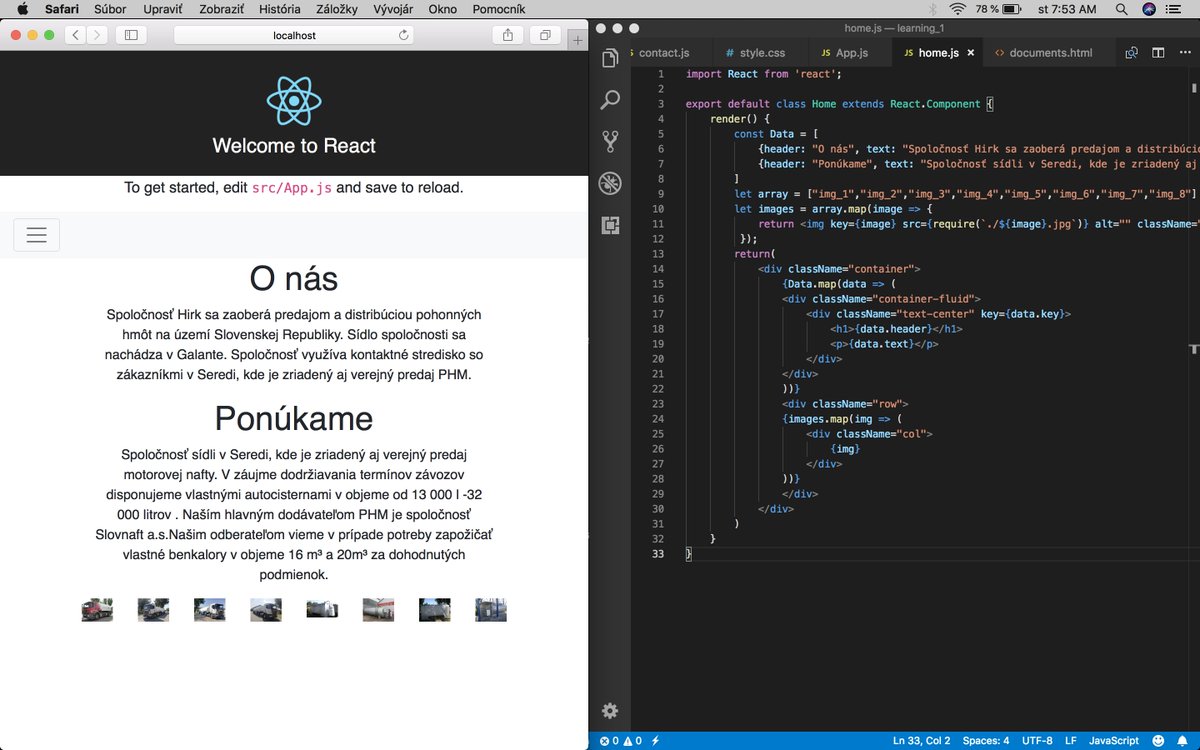Image resolution: width=1200 pixels, height=750 pixels.
Task: Go forward in Safari
Action: tap(97, 35)
